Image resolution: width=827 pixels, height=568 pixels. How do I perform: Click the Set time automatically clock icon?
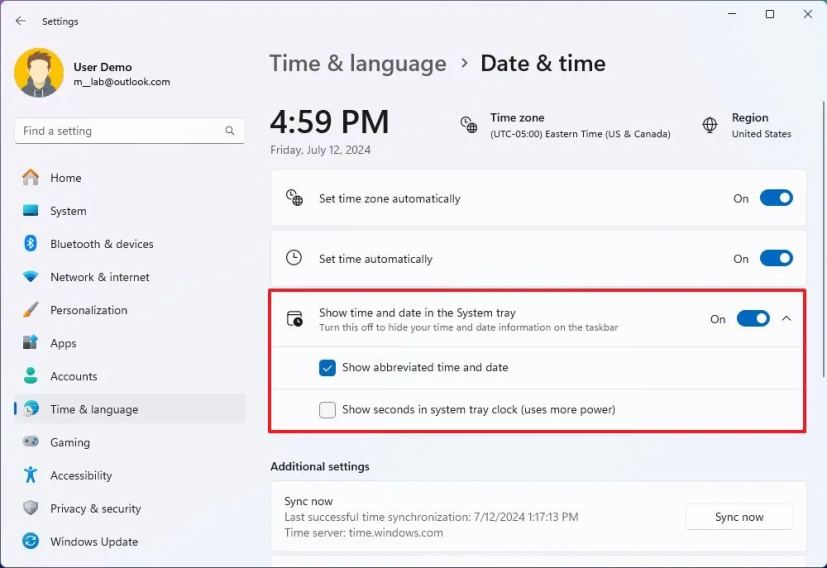[x=294, y=258]
